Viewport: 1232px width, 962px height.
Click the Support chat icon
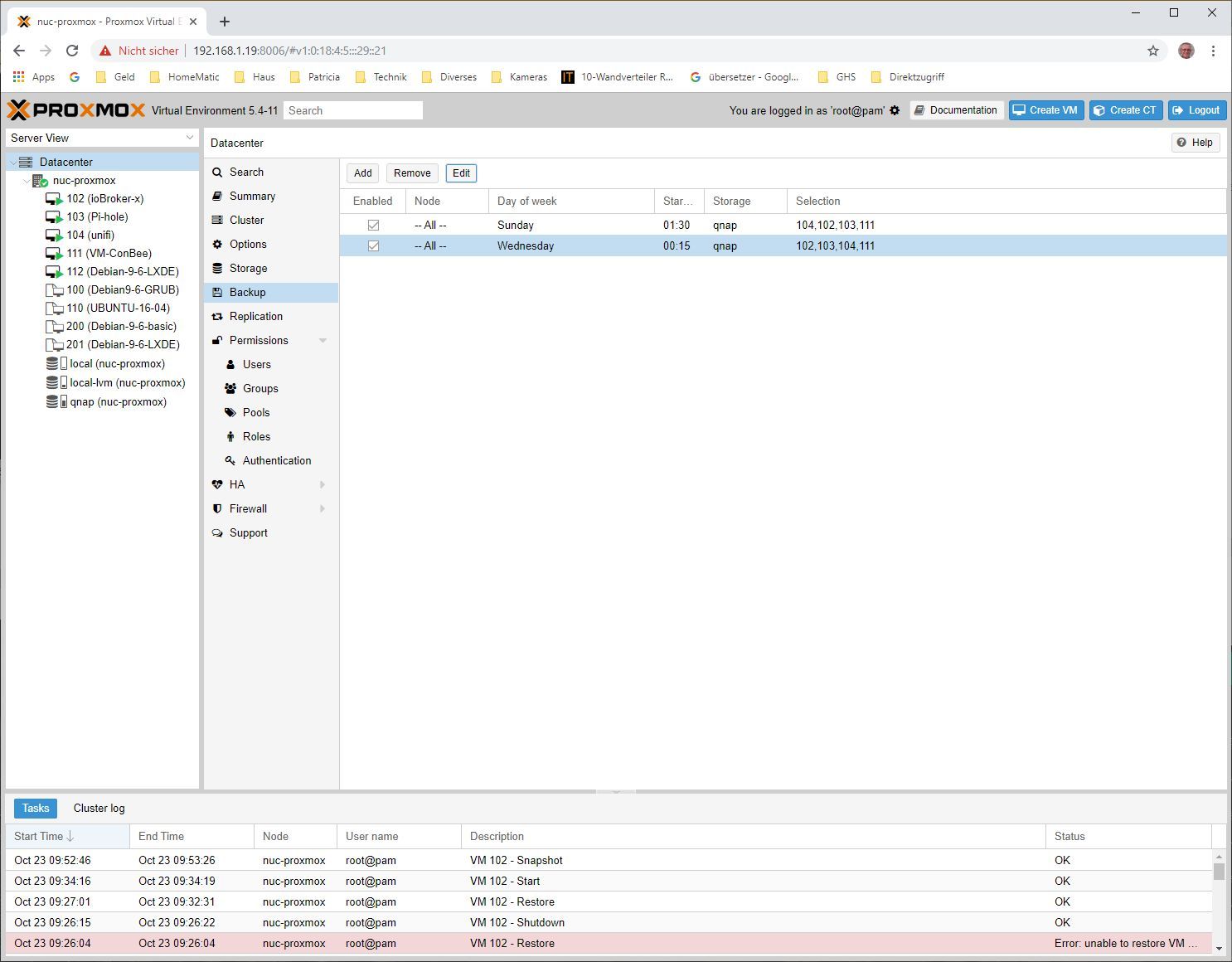click(x=217, y=532)
